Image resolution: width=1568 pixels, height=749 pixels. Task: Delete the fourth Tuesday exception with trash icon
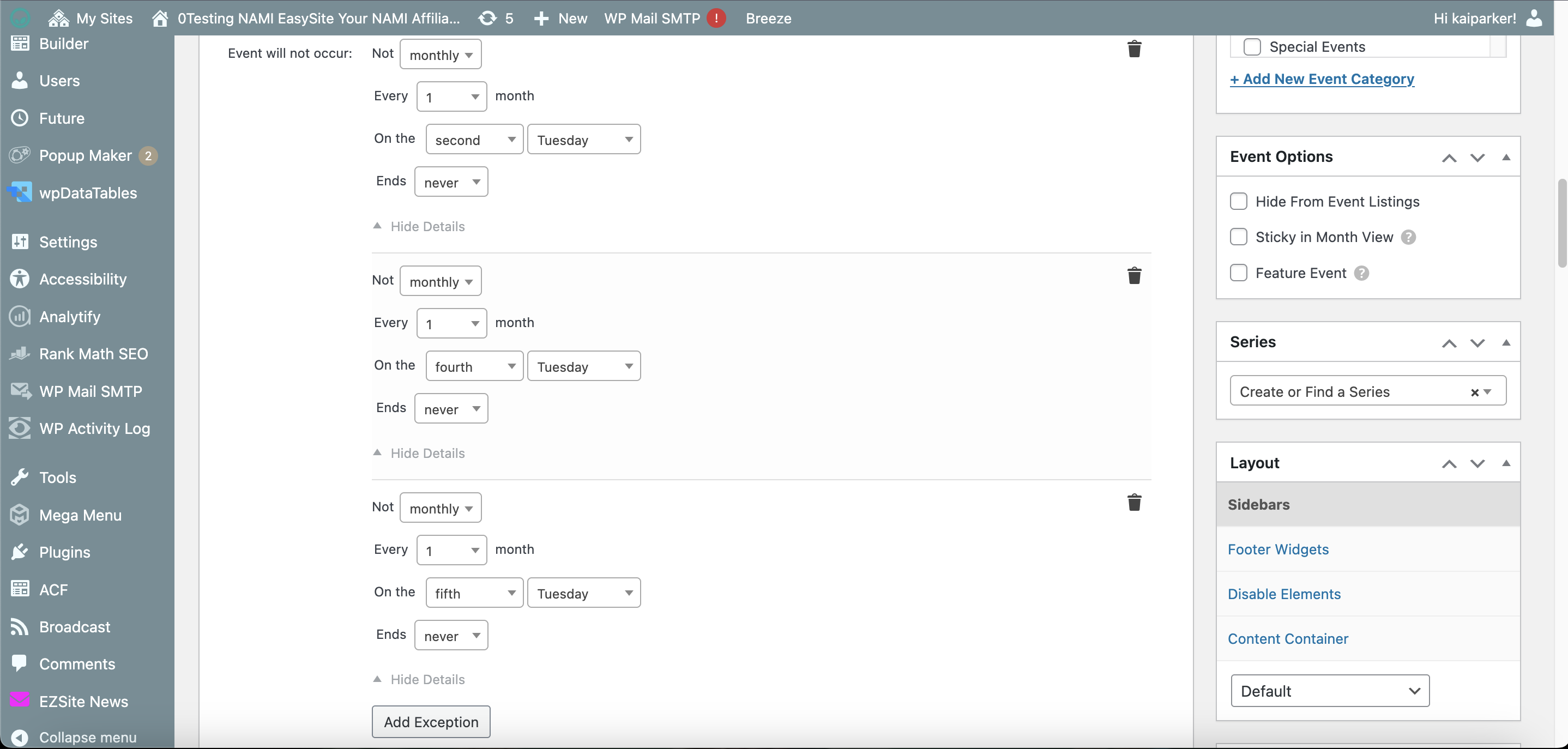click(x=1133, y=276)
